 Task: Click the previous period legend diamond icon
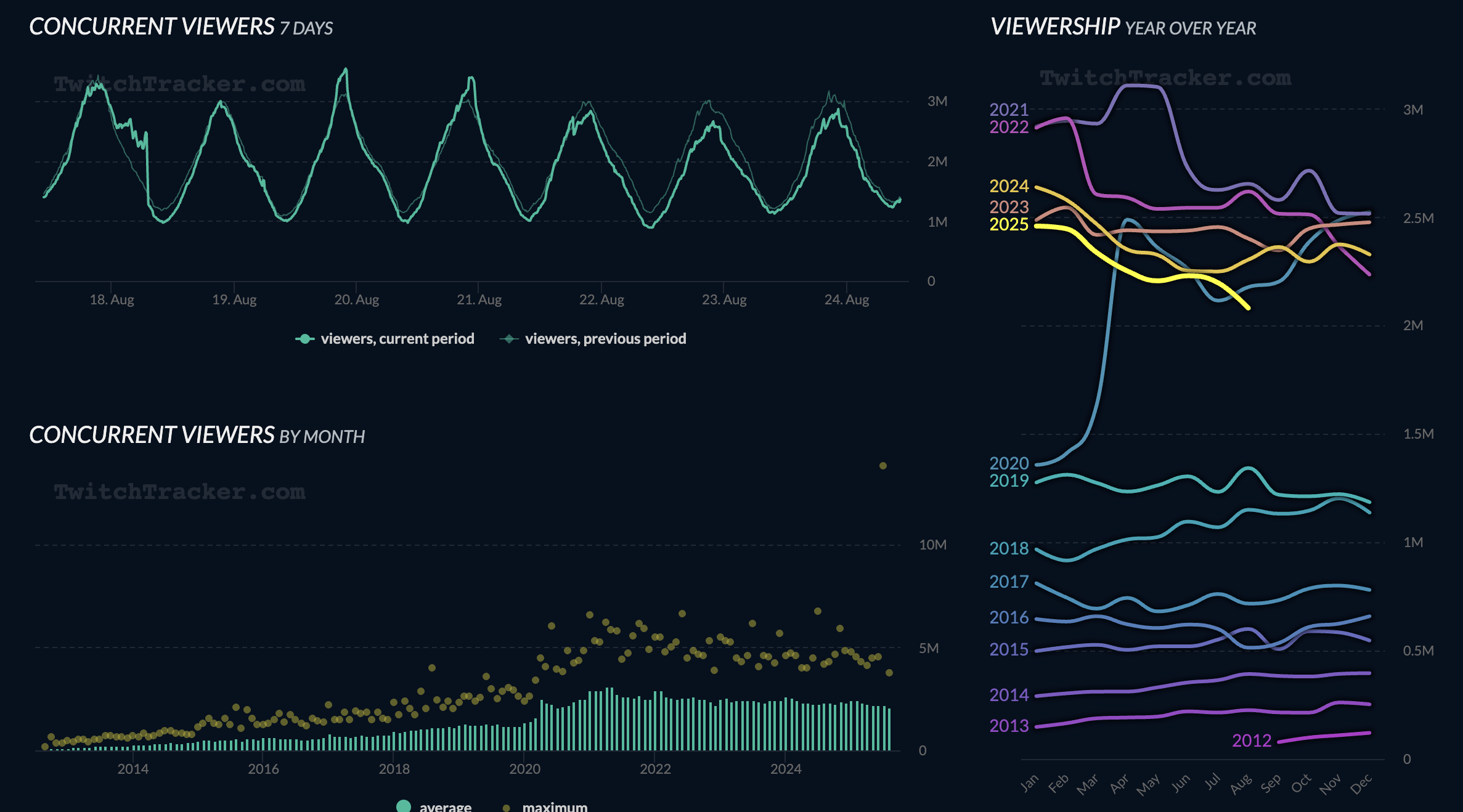point(509,339)
